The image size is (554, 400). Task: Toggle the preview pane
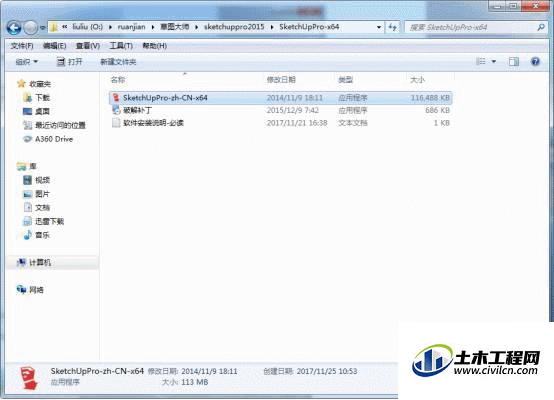click(514, 62)
